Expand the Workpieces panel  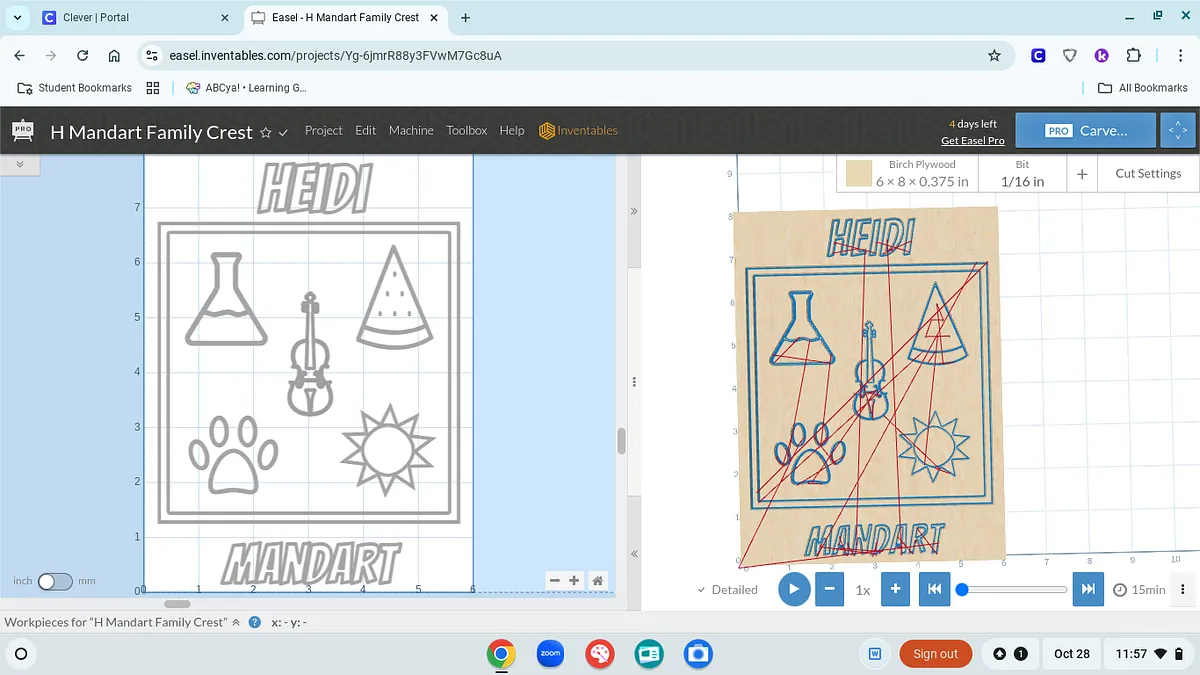pyautogui.click(x=236, y=622)
